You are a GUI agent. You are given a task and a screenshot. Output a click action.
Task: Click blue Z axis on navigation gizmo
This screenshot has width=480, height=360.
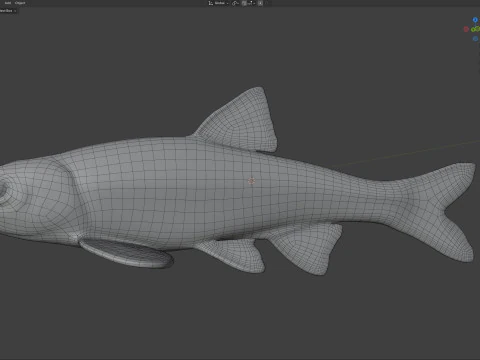tap(475, 20)
